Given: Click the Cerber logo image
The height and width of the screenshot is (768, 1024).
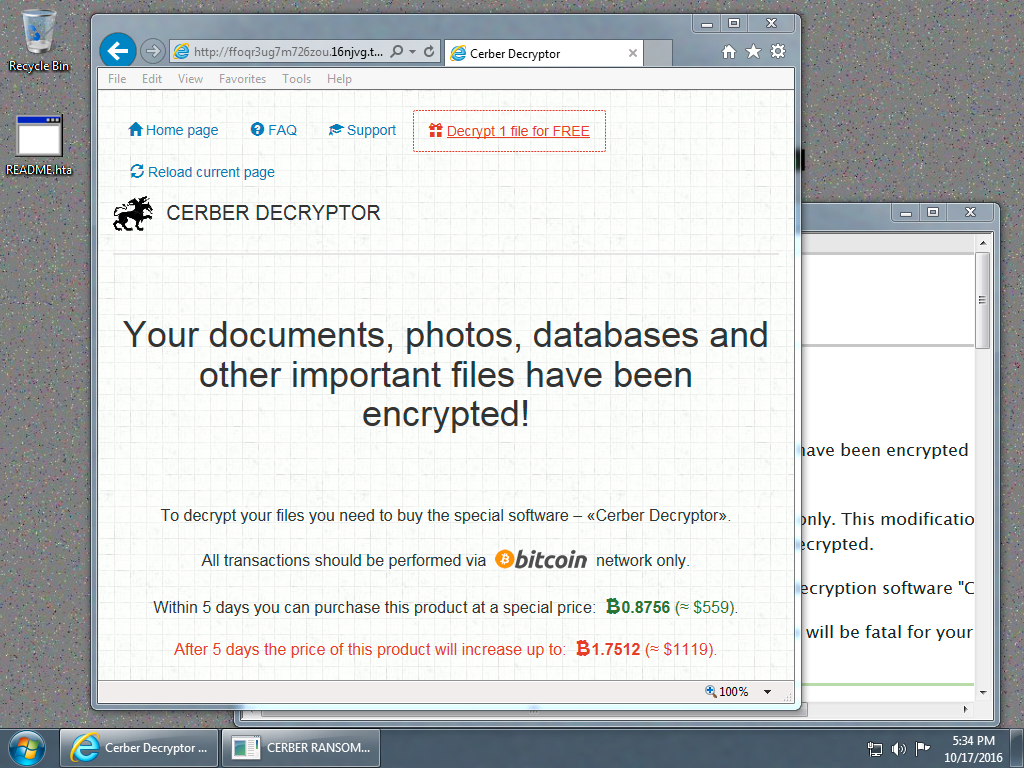Looking at the screenshot, I should [133, 214].
